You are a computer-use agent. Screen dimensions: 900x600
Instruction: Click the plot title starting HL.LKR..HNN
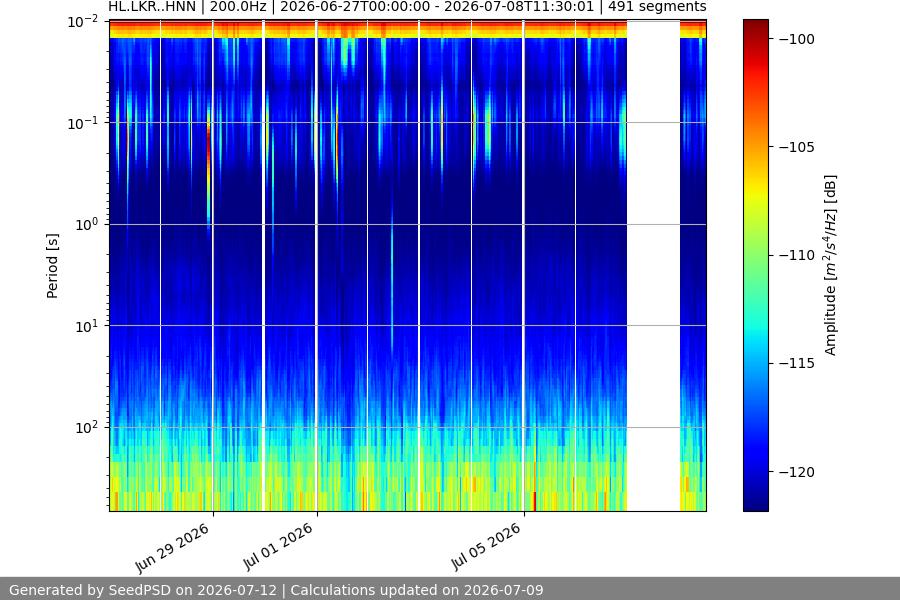click(x=407, y=7)
